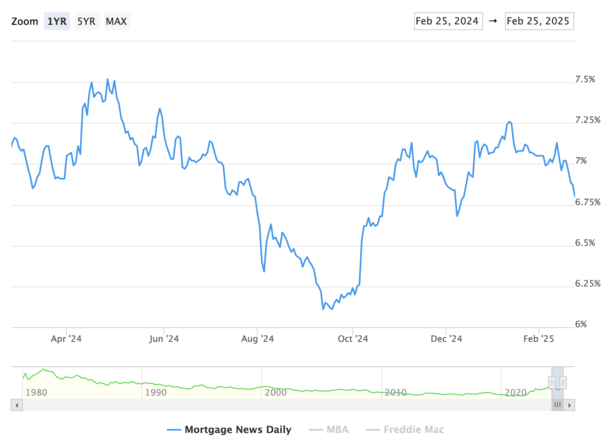The height and width of the screenshot is (442, 610).
Task: Grab the navigator scrollbar thumb
Action: click(557, 405)
